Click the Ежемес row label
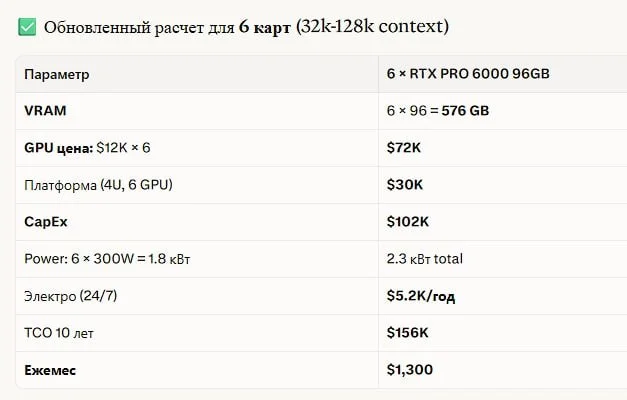The height and width of the screenshot is (400, 627). (x=50, y=370)
